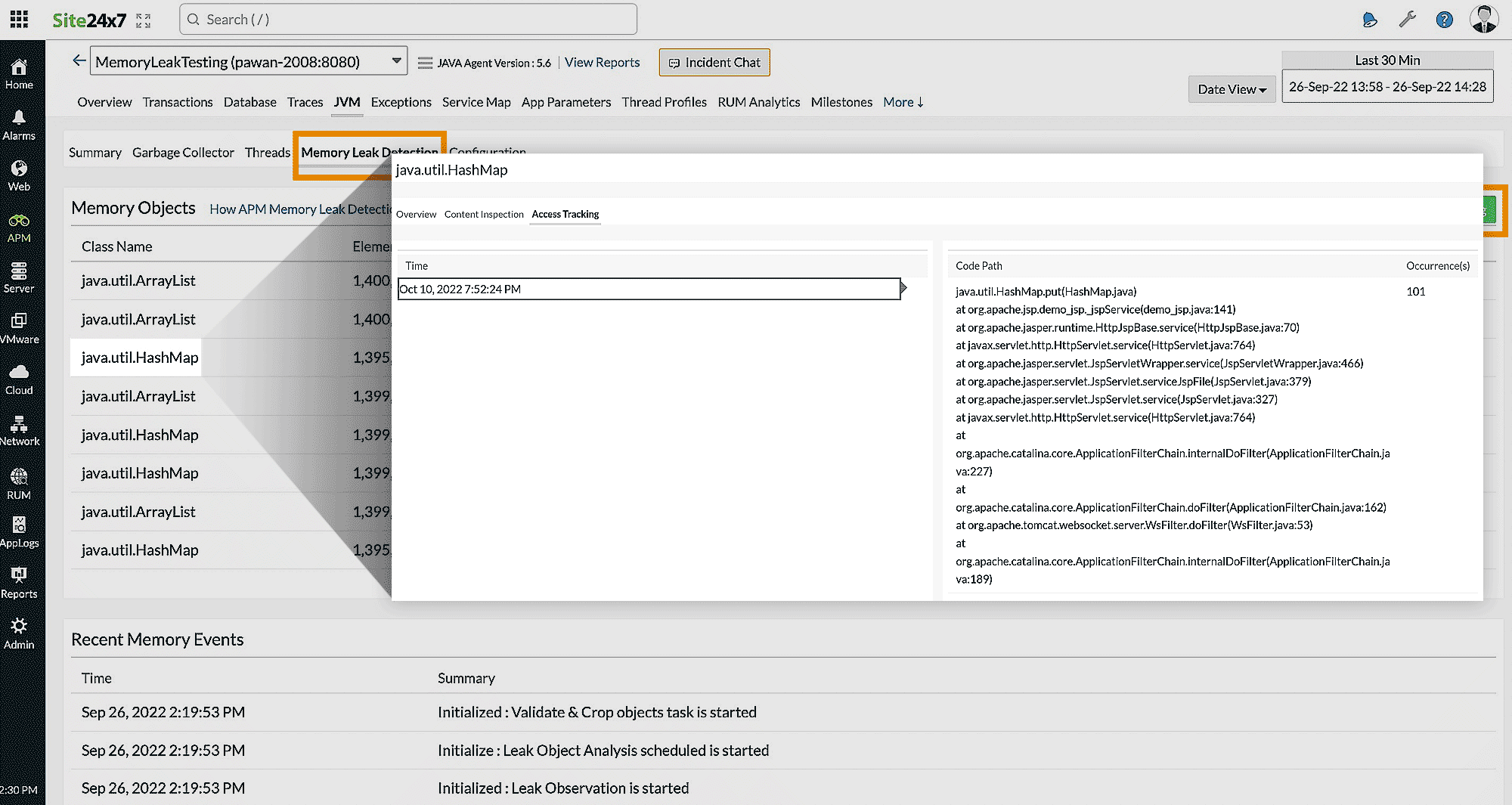
Task: Open the hamburger menu beside JAVA Agent Version
Action: point(425,63)
